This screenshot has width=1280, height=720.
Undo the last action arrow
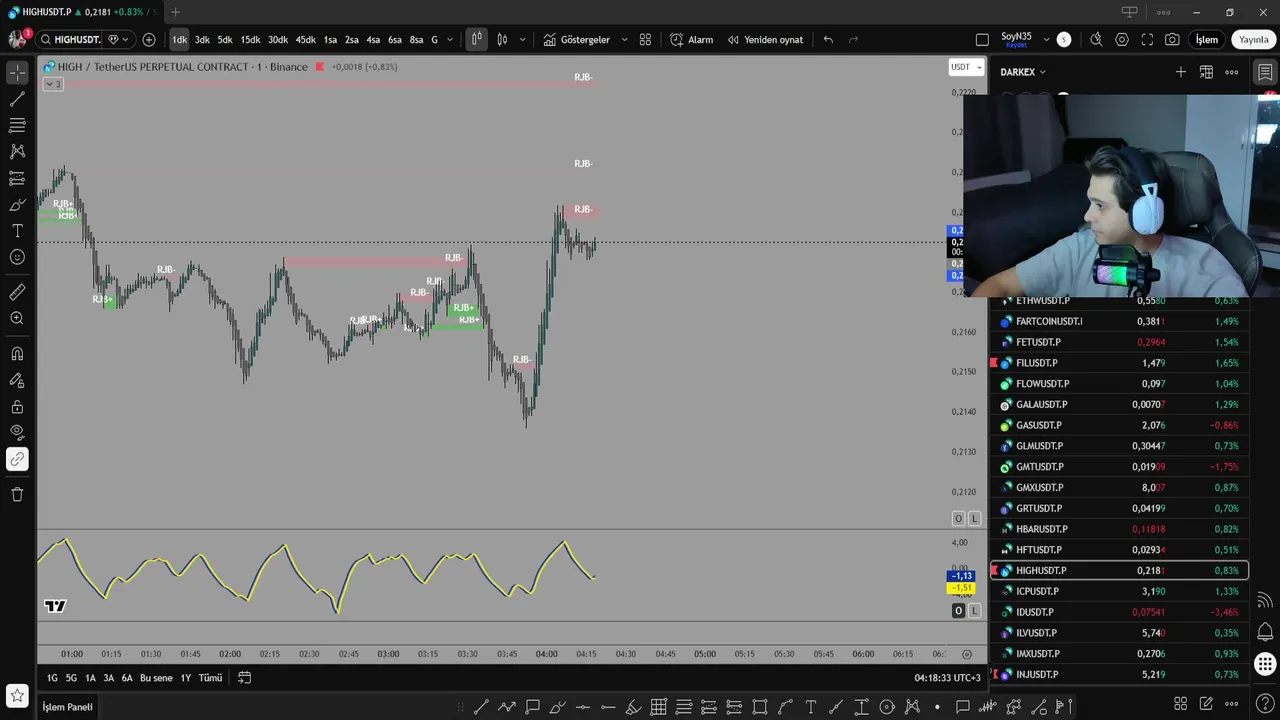pos(828,40)
